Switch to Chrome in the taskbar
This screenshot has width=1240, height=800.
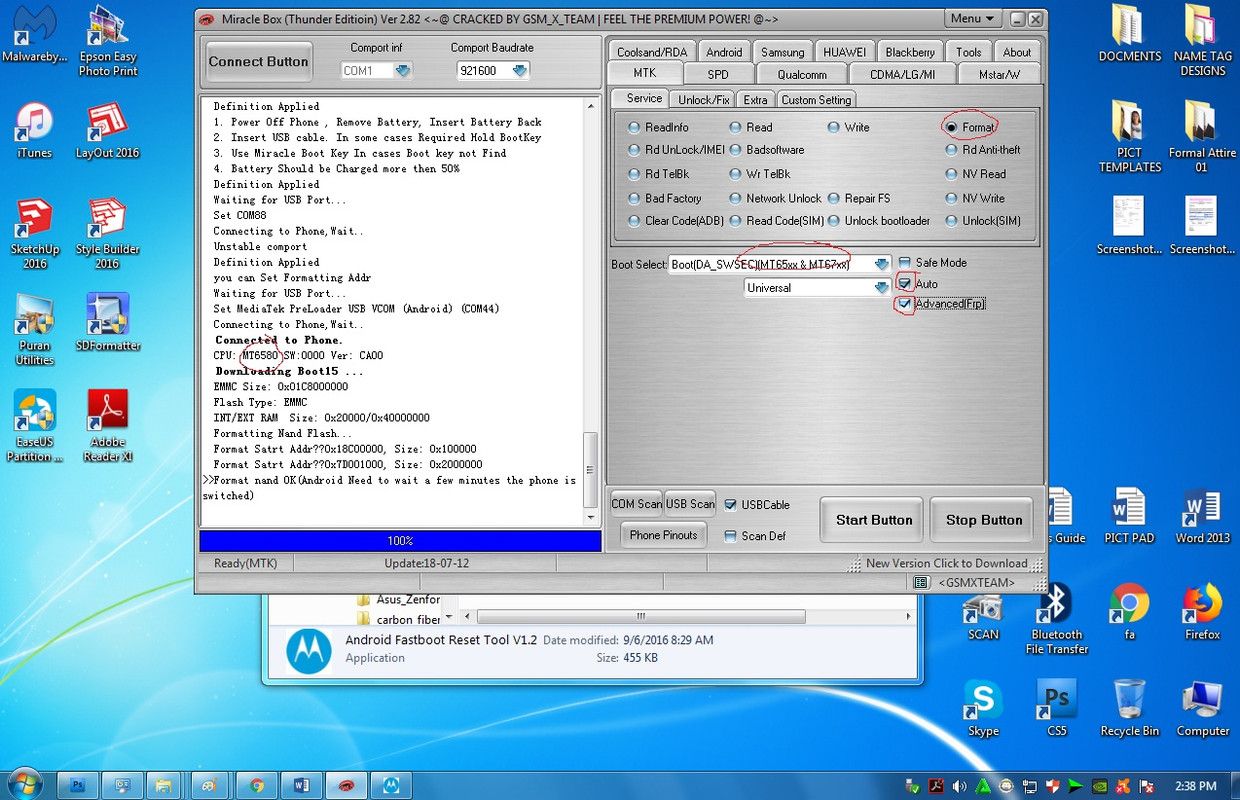point(257,785)
